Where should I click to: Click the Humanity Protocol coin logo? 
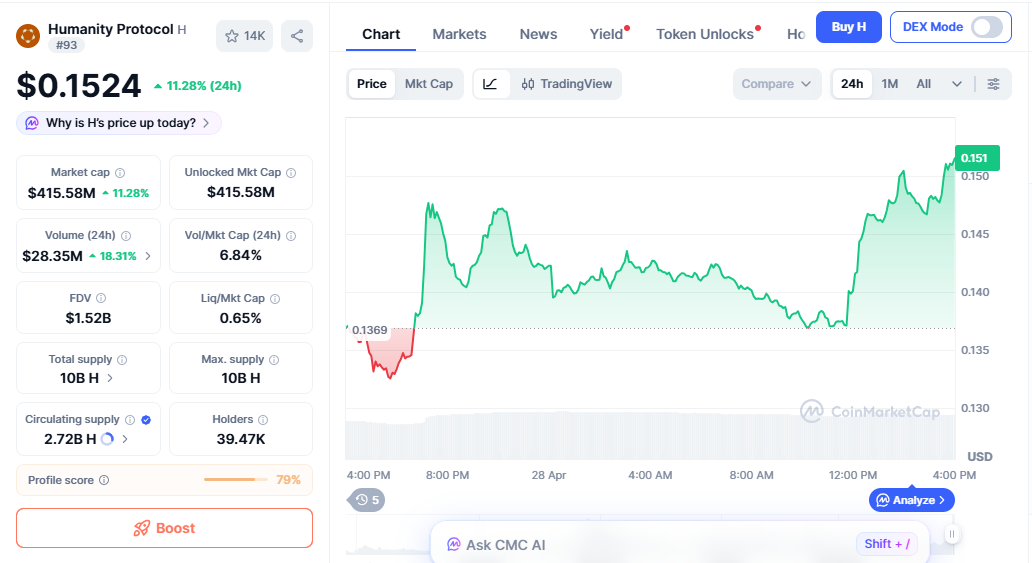click(28, 36)
